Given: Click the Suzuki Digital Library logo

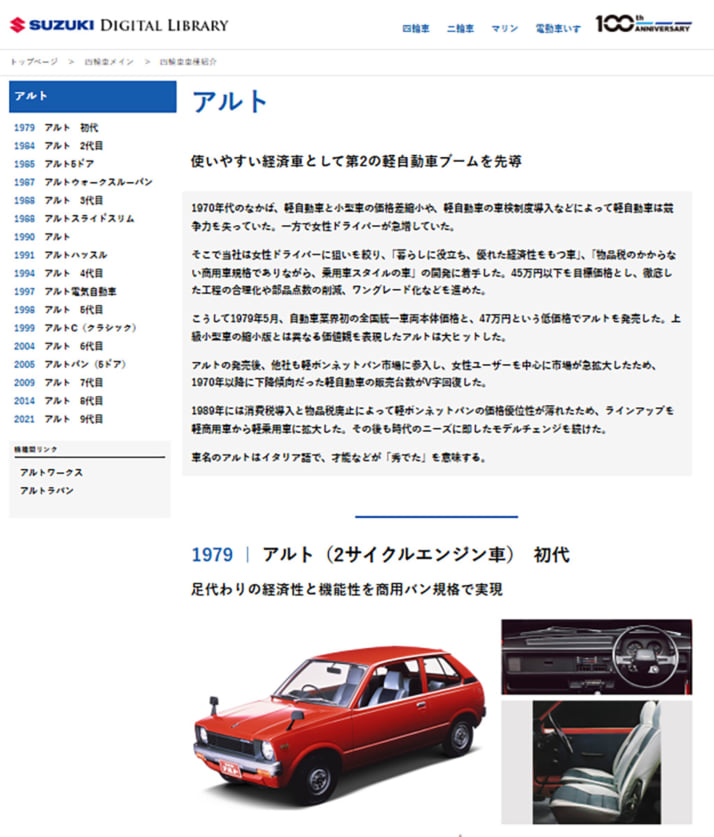Looking at the screenshot, I should click(x=119, y=25).
